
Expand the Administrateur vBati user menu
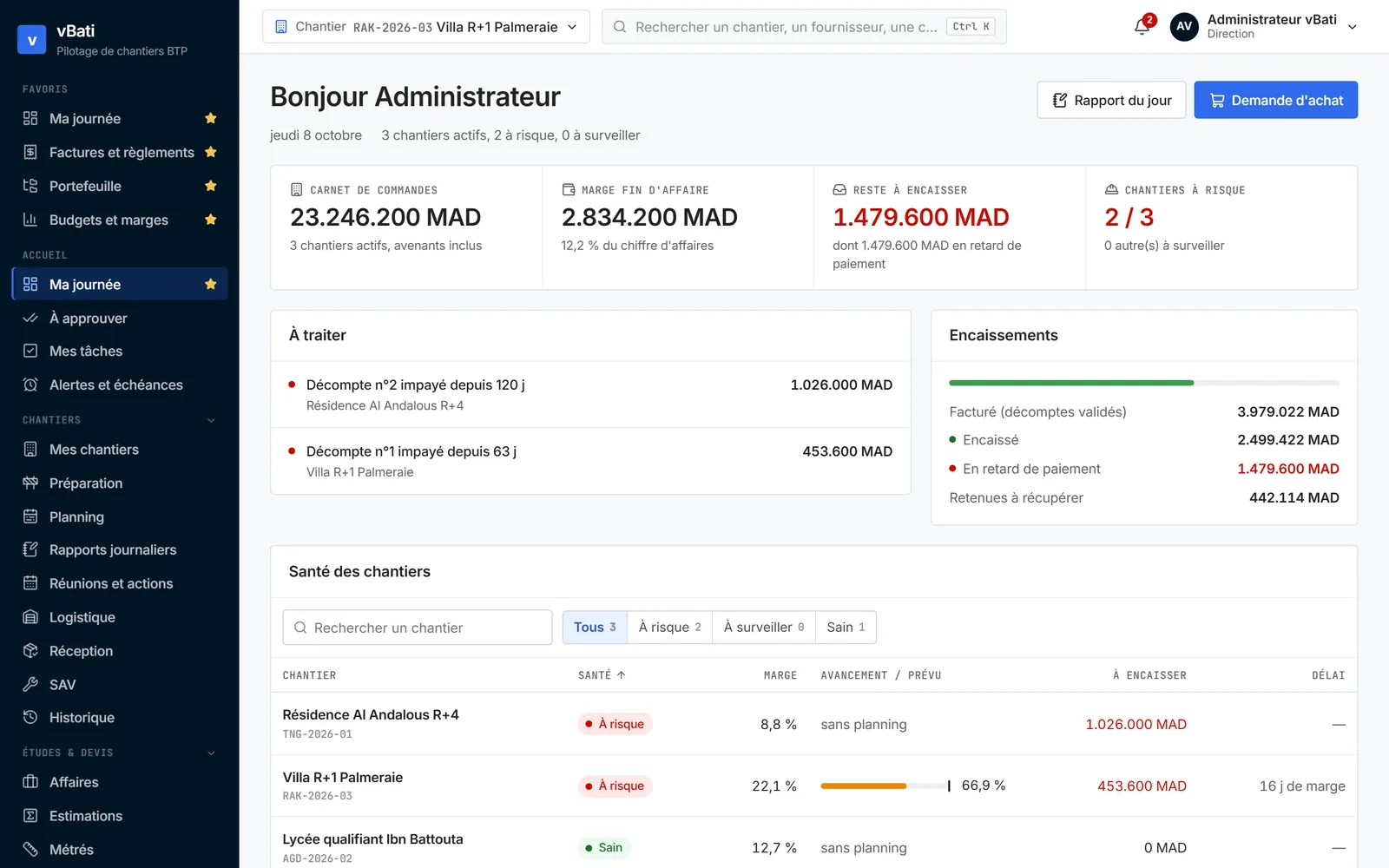click(1264, 27)
